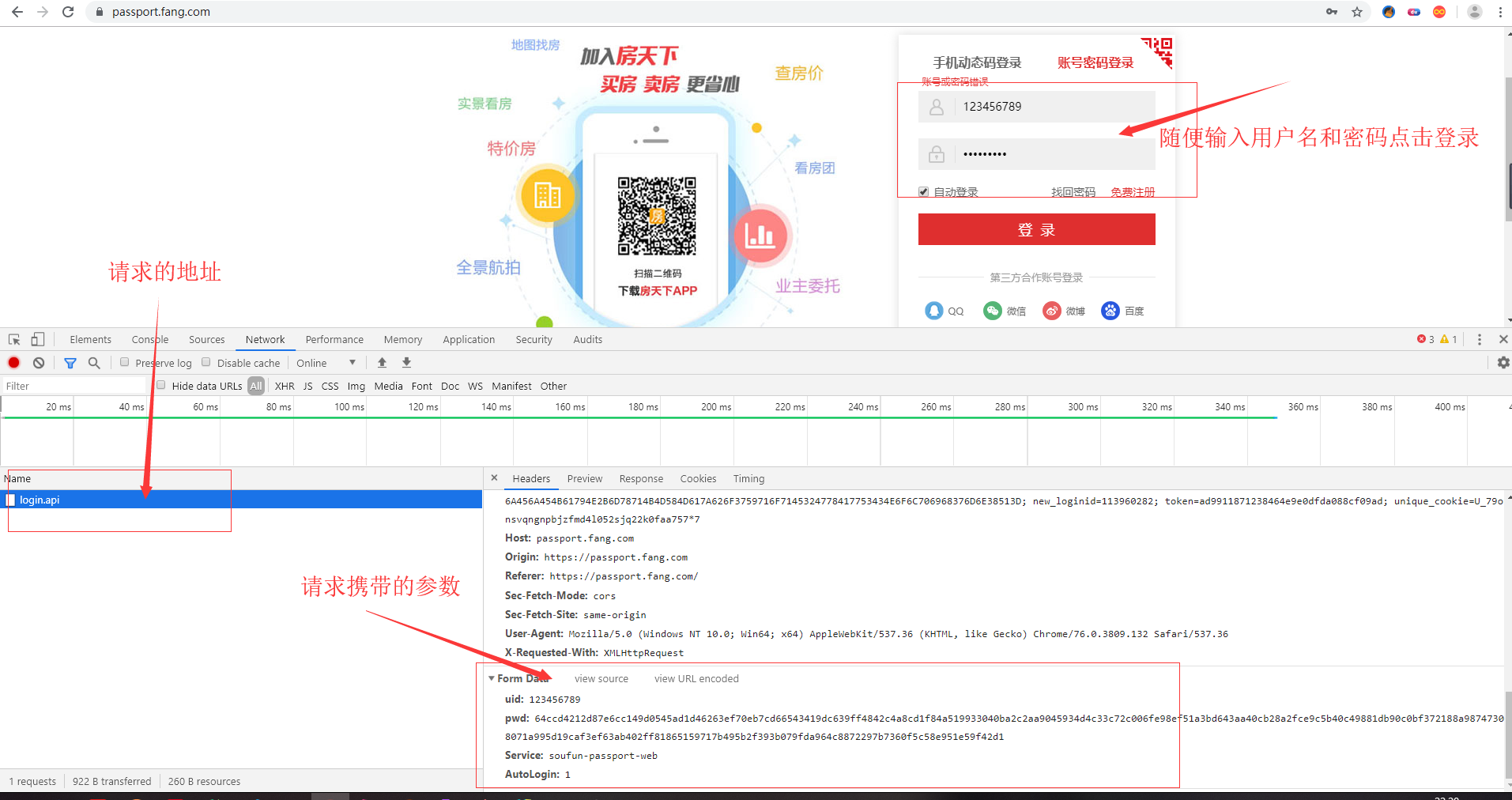The image size is (1512, 800).
Task: Filter requests by JS
Action: pos(307,386)
